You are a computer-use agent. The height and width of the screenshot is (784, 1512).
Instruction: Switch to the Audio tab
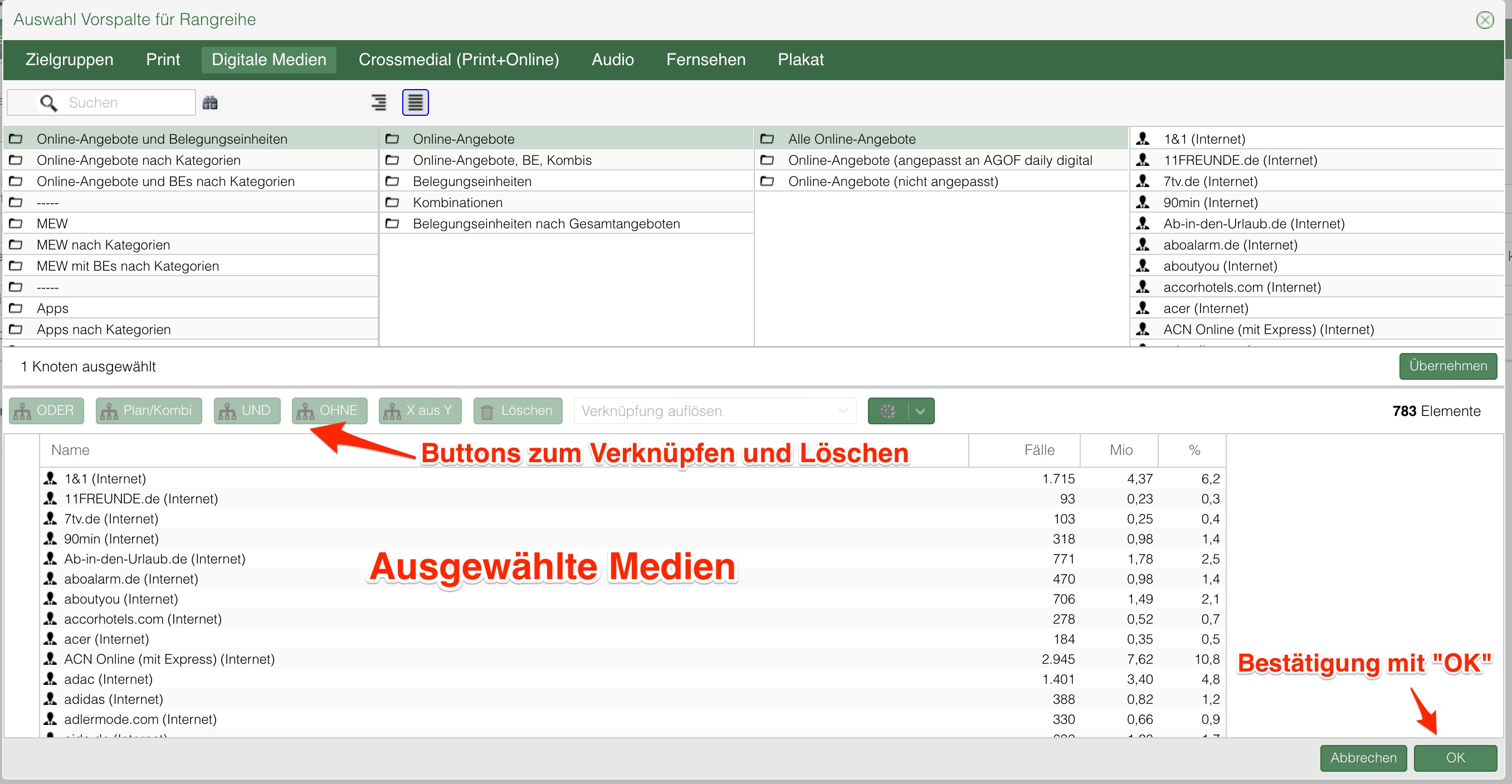pos(612,60)
